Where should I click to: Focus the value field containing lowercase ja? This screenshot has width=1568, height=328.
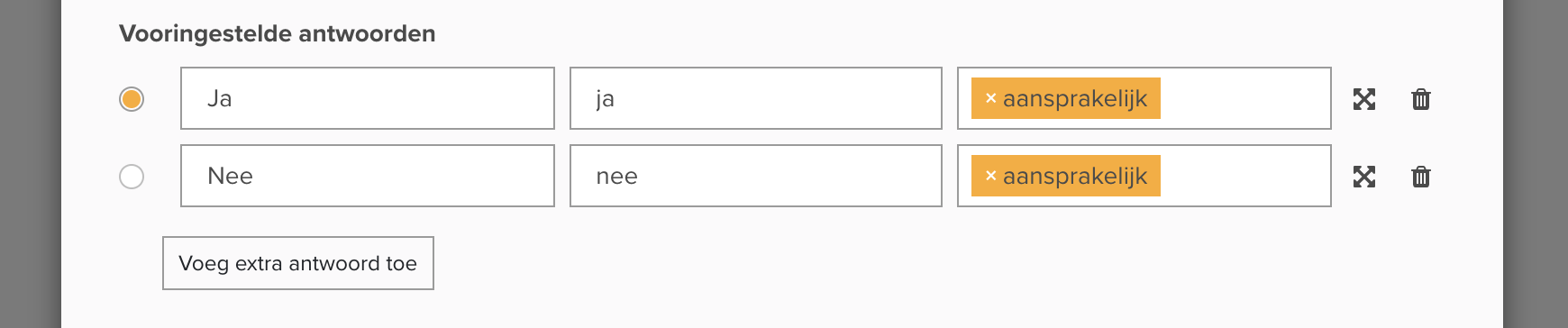click(756, 98)
